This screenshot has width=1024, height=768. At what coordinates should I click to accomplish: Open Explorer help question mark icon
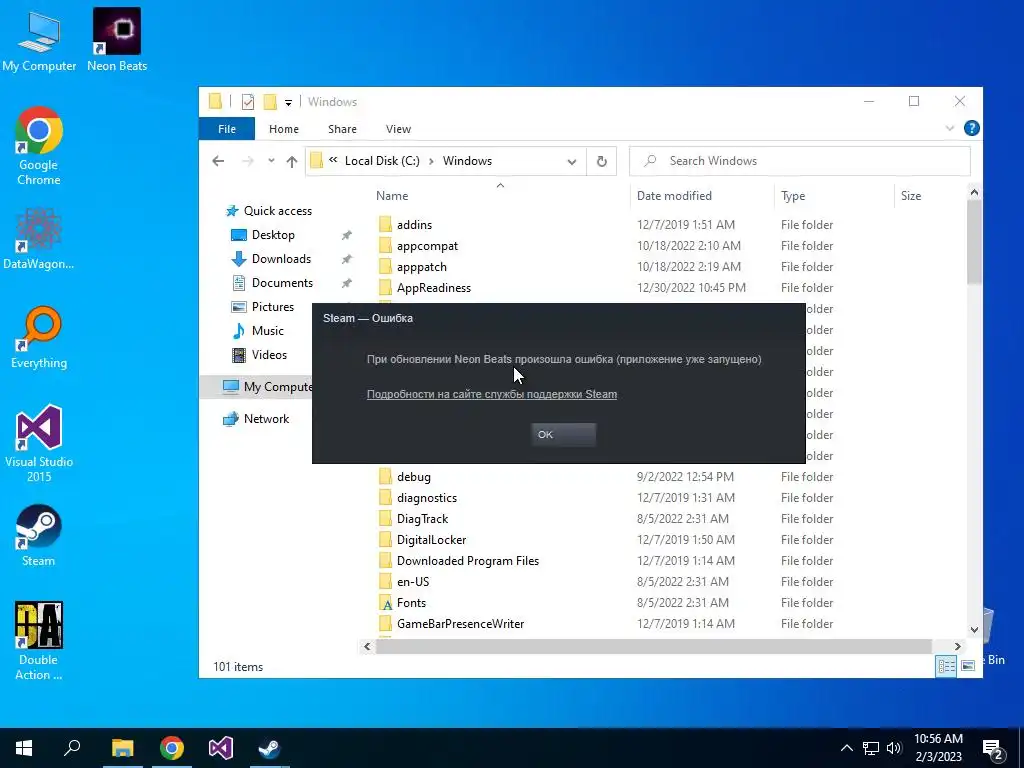tap(971, 129)
